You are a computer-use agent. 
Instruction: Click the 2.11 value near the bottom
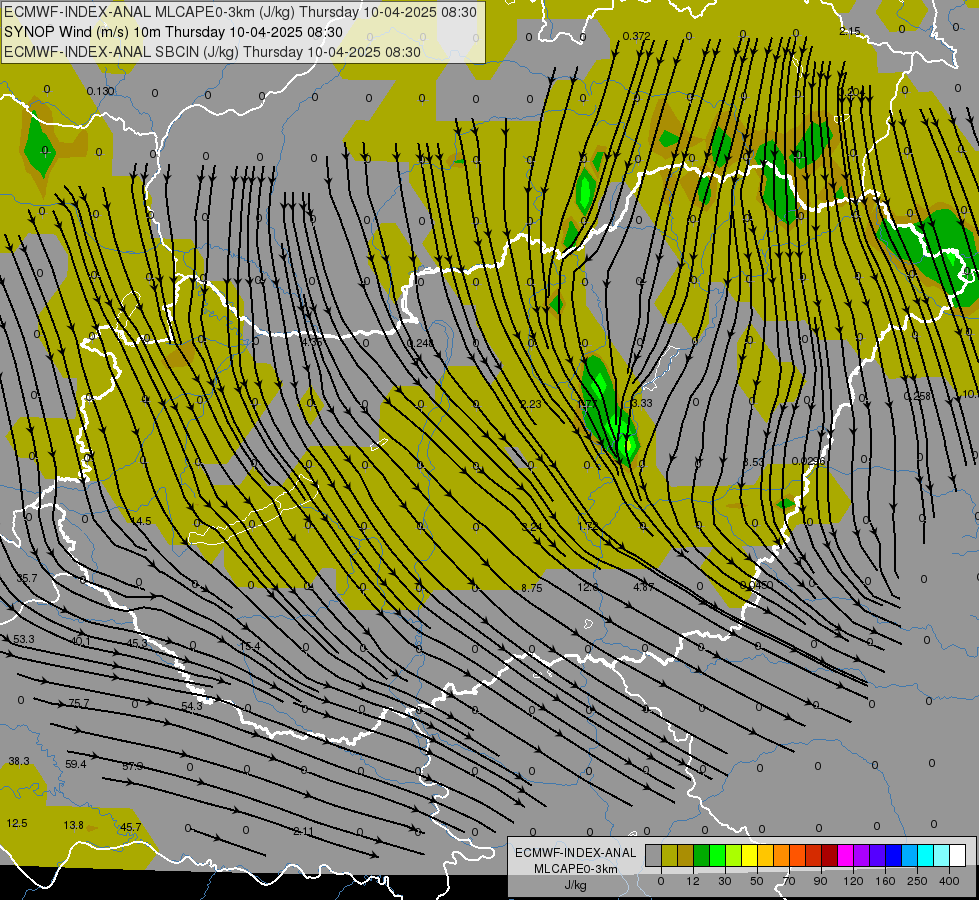pyautogui.click(x=303, y=831)
